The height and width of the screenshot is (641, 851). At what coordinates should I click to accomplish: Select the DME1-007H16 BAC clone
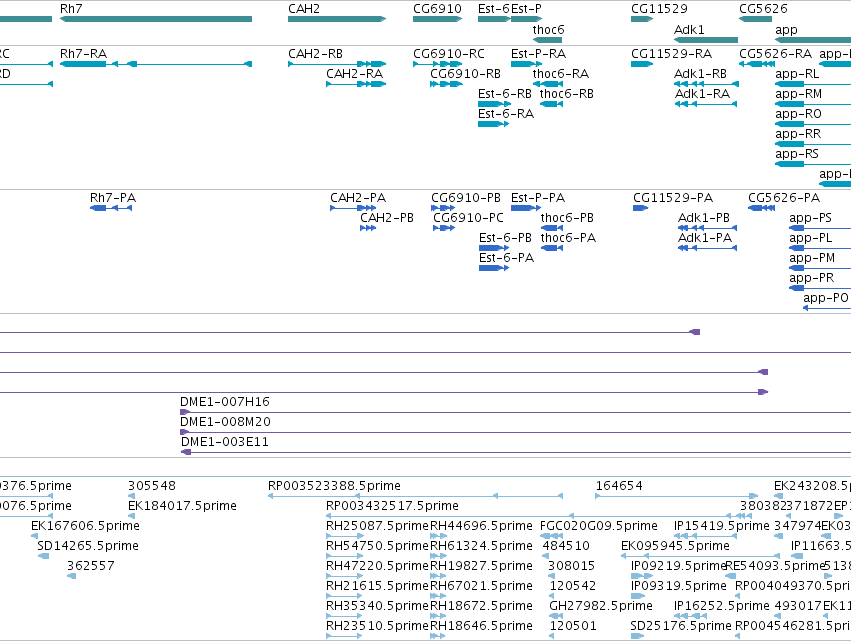click(515, 412)
